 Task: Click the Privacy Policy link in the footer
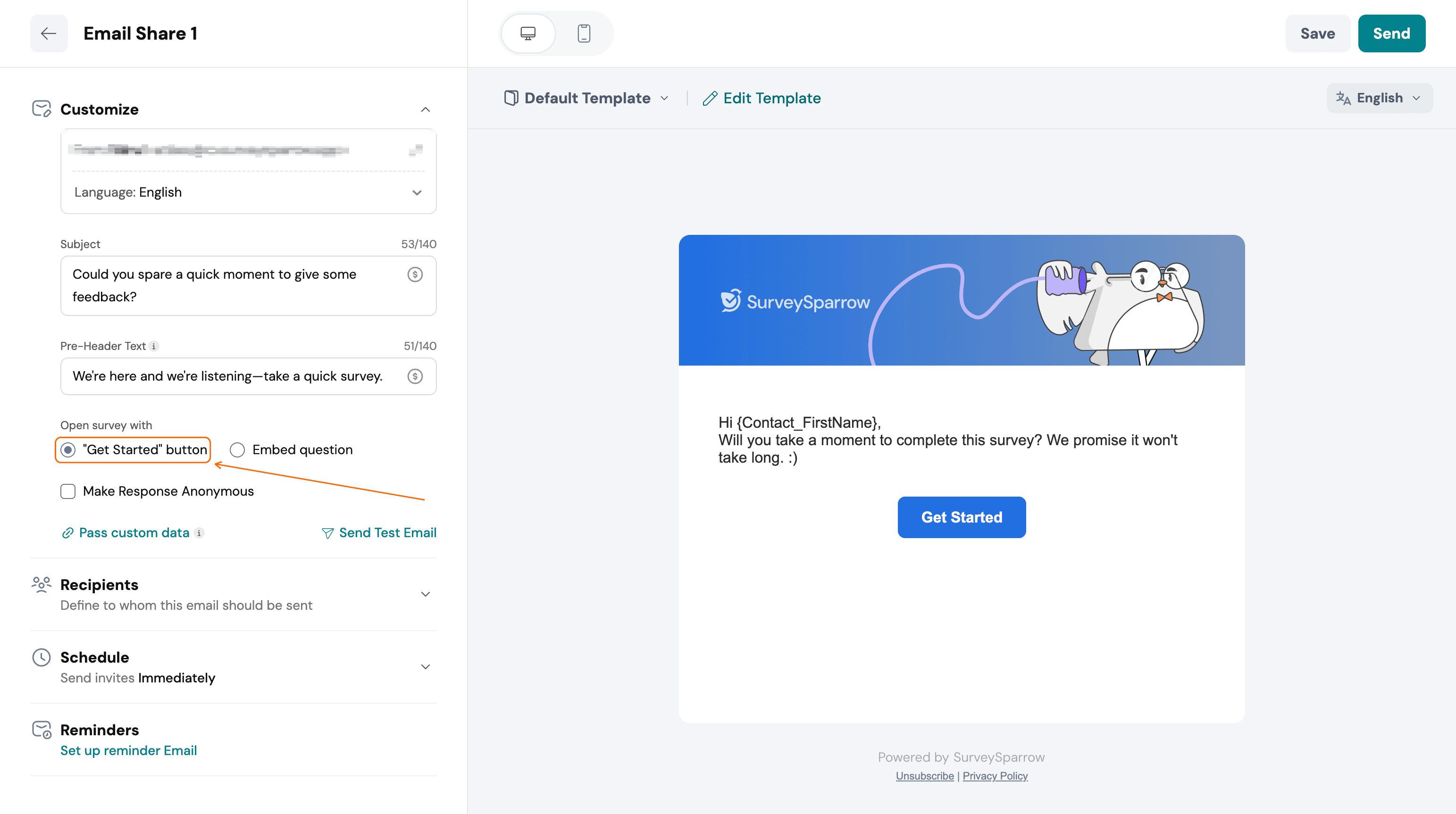click(x=995, y=776)
